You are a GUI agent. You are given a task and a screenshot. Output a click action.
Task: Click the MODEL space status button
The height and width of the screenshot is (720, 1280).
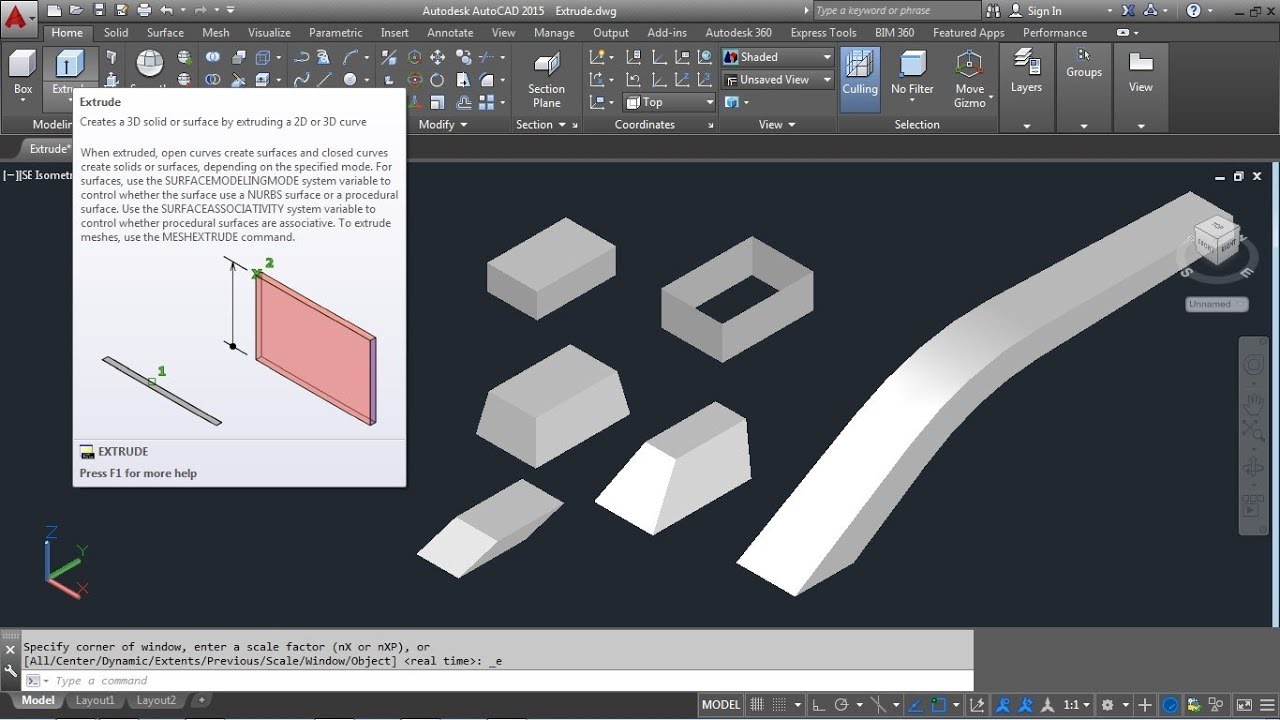(721, 705)
